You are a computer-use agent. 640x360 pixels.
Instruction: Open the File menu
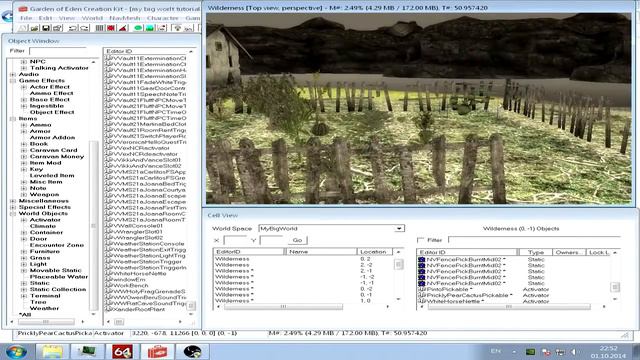point(26,18)
